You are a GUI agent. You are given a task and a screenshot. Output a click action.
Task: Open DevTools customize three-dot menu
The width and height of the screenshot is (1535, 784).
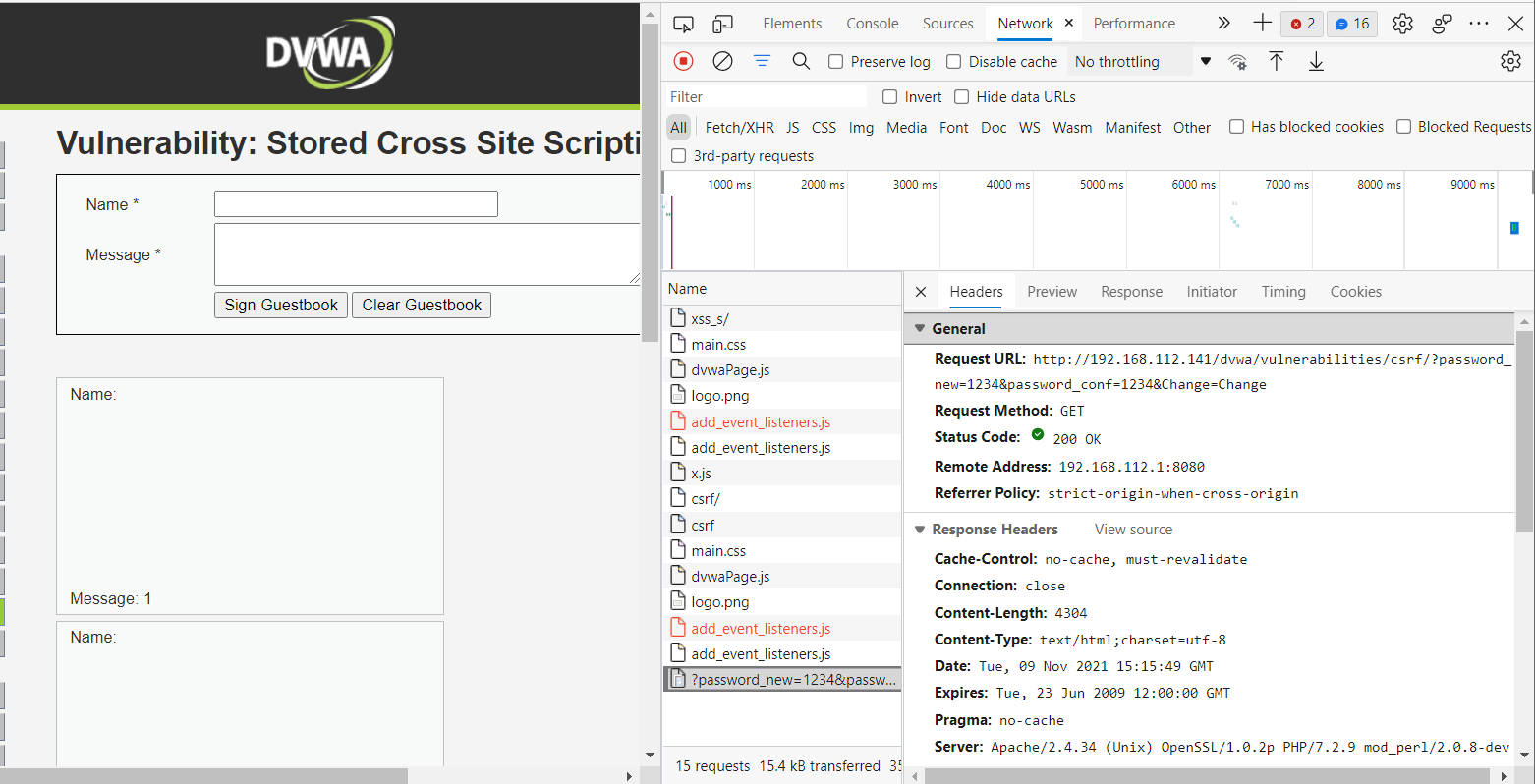[1479, 24]
